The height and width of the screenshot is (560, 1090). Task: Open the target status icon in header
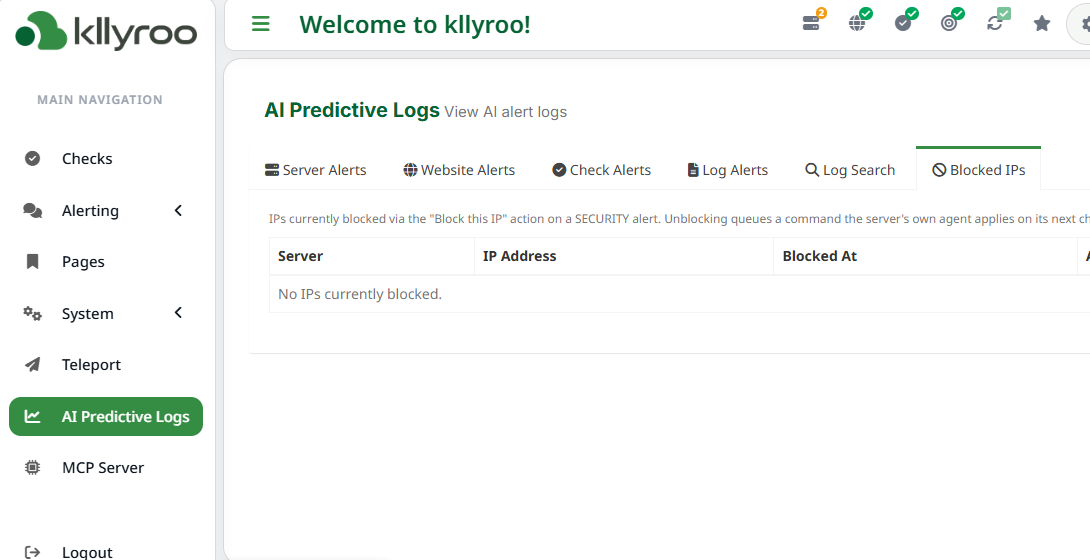coord(950,22)
